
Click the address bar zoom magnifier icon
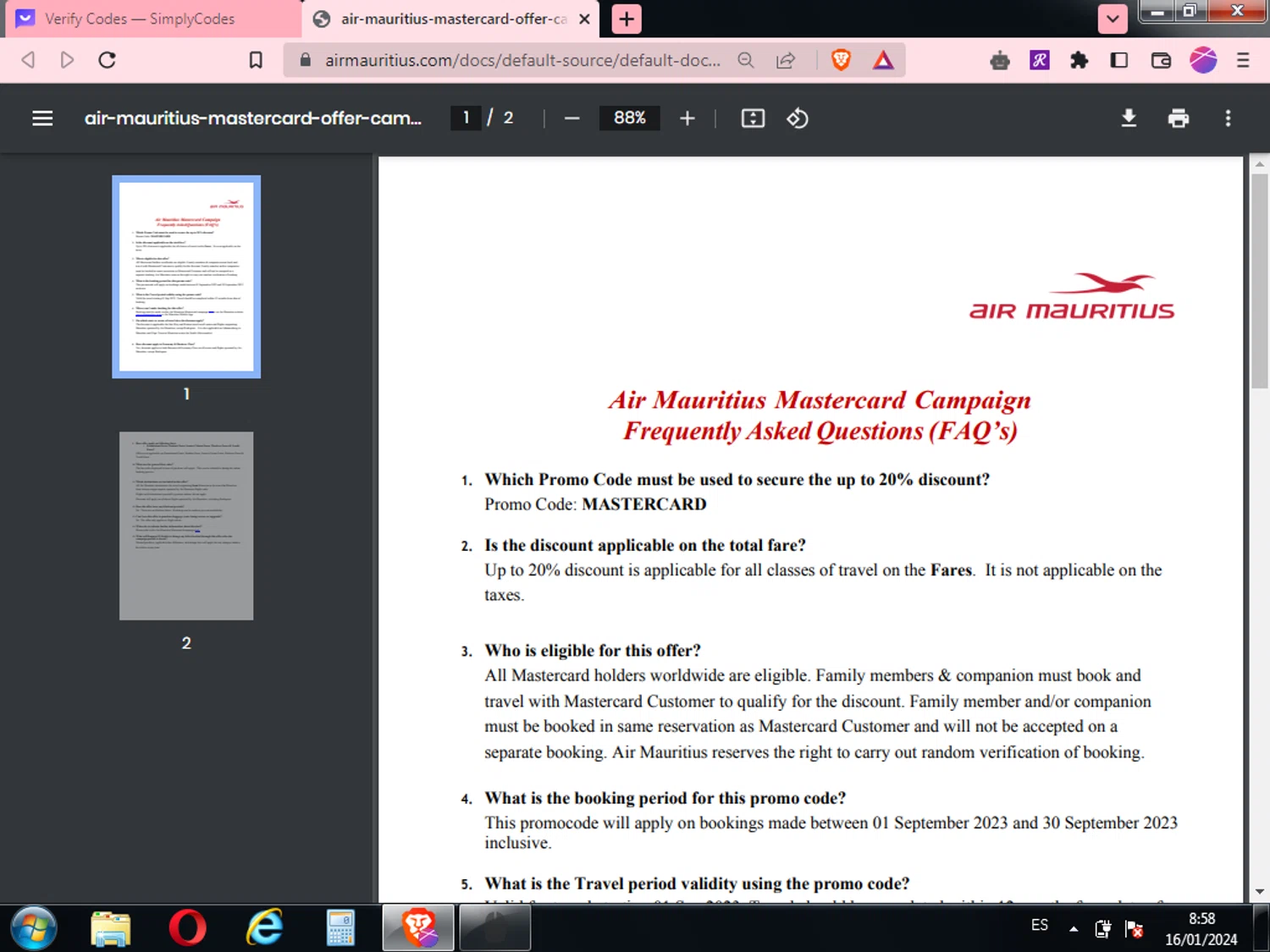pyautogui.click(x=745, y=60)
